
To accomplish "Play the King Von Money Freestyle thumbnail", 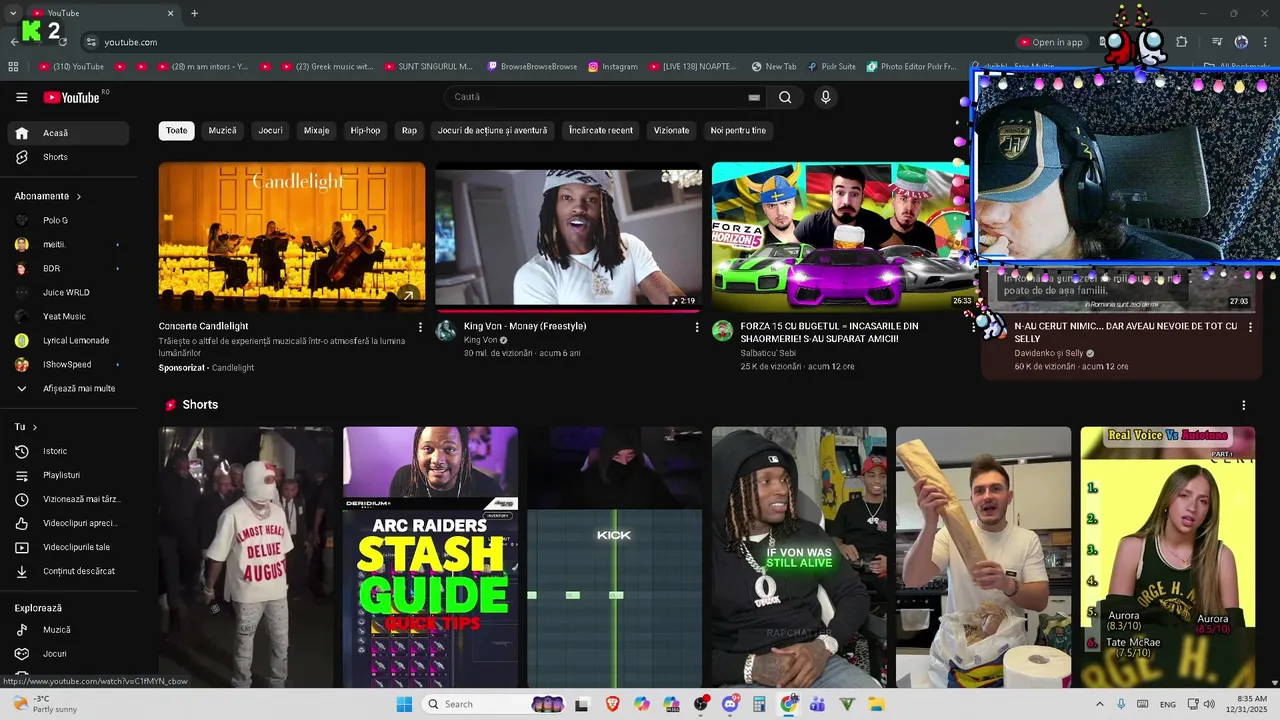I will pos(568,236).
